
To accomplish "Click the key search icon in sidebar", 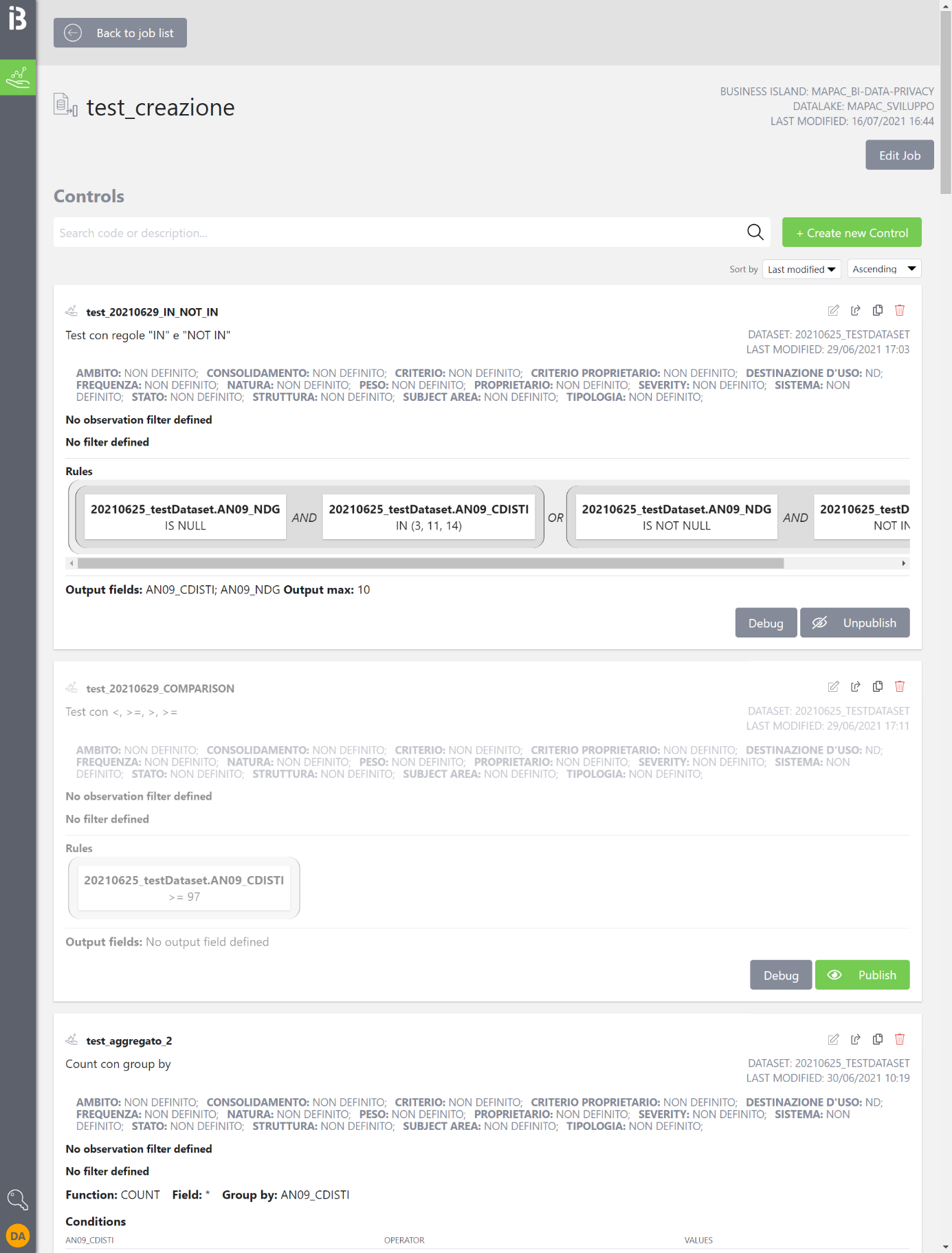I will point(18,1200).
